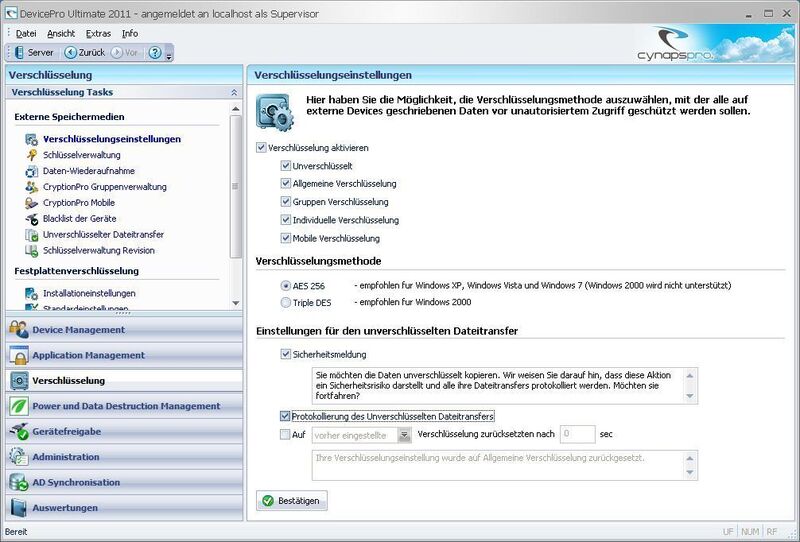The image size is (800, 542).
Task: Open the Auswertungen section
Action: pos(124,508)
